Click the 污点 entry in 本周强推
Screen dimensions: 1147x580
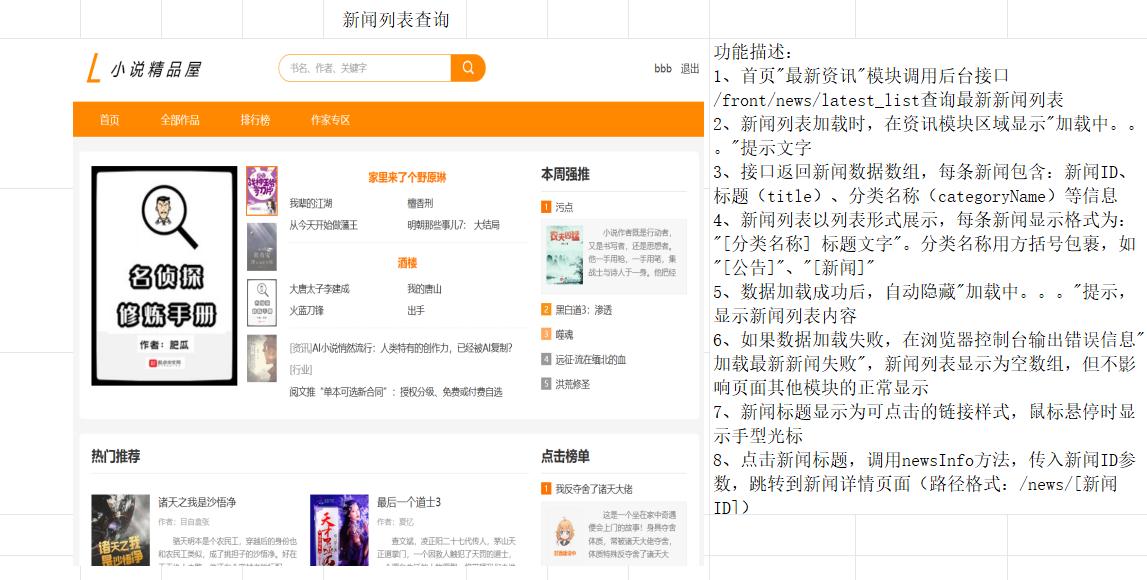click(x=564, y=207)
